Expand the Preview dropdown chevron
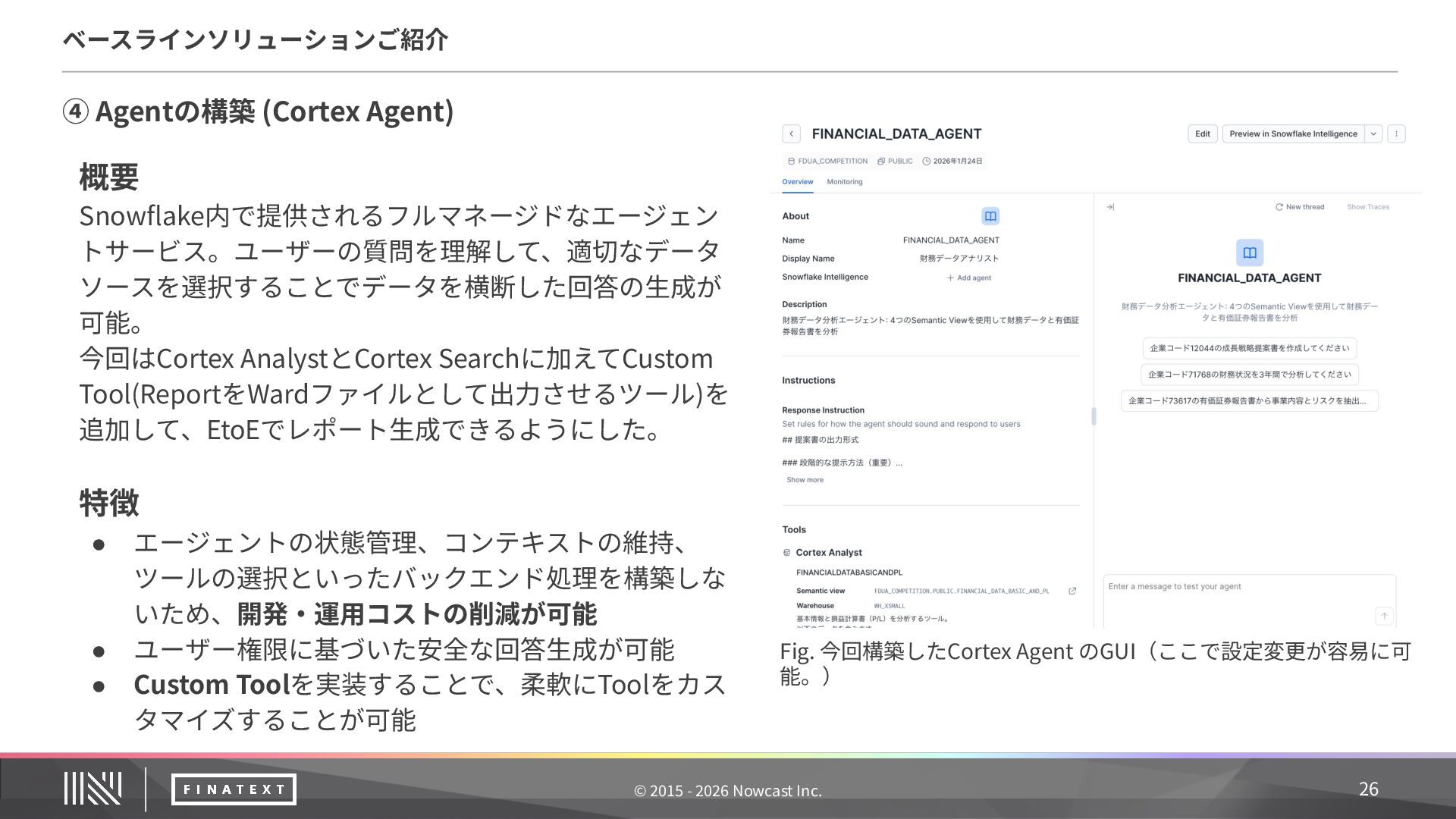This screenshot has width=1456, height=819. pos(1373,134)
